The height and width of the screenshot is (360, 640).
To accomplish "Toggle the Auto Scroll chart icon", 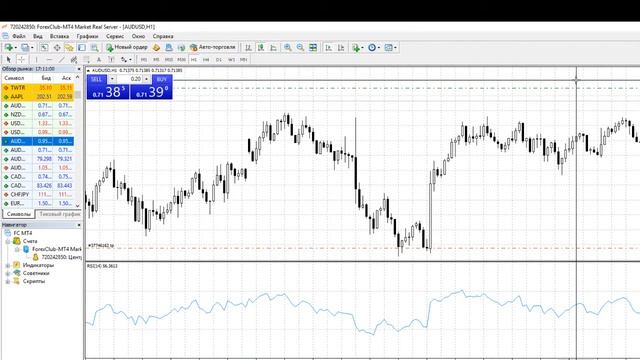I will click(x=329, y=48).
